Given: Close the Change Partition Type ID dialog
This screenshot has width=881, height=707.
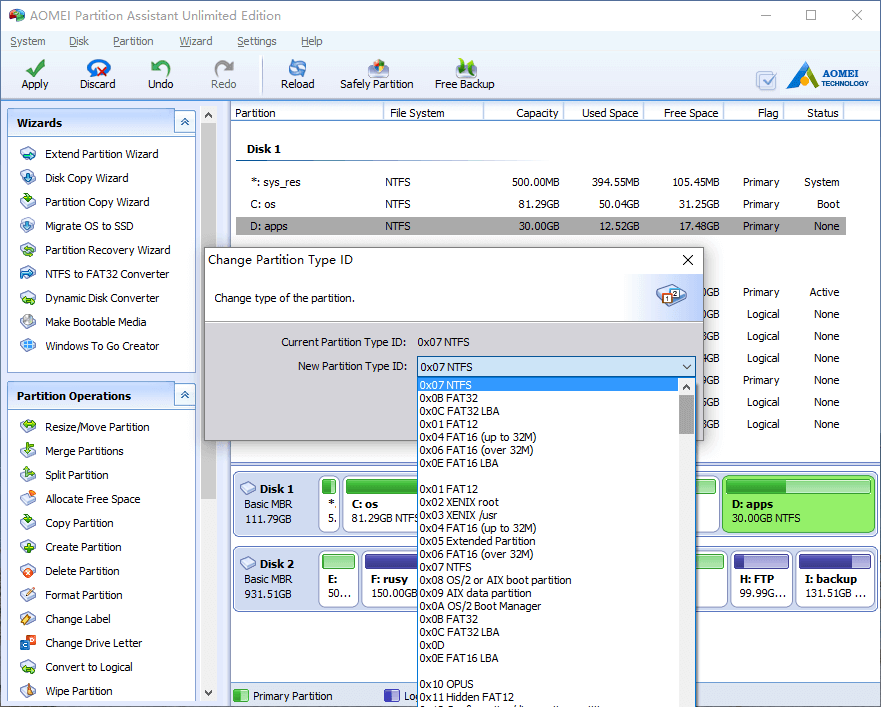Looking at the screenshot, I should point(688,260).
